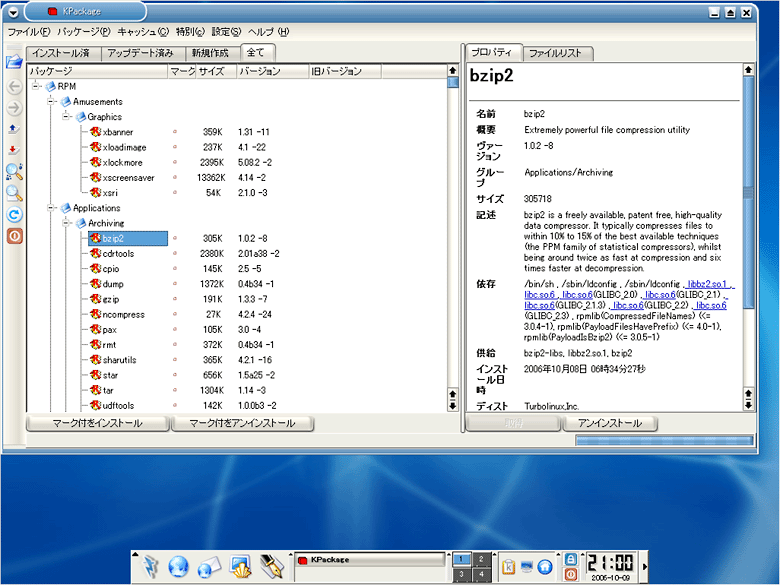Toggle the mark dot for dump

(175, 284)
